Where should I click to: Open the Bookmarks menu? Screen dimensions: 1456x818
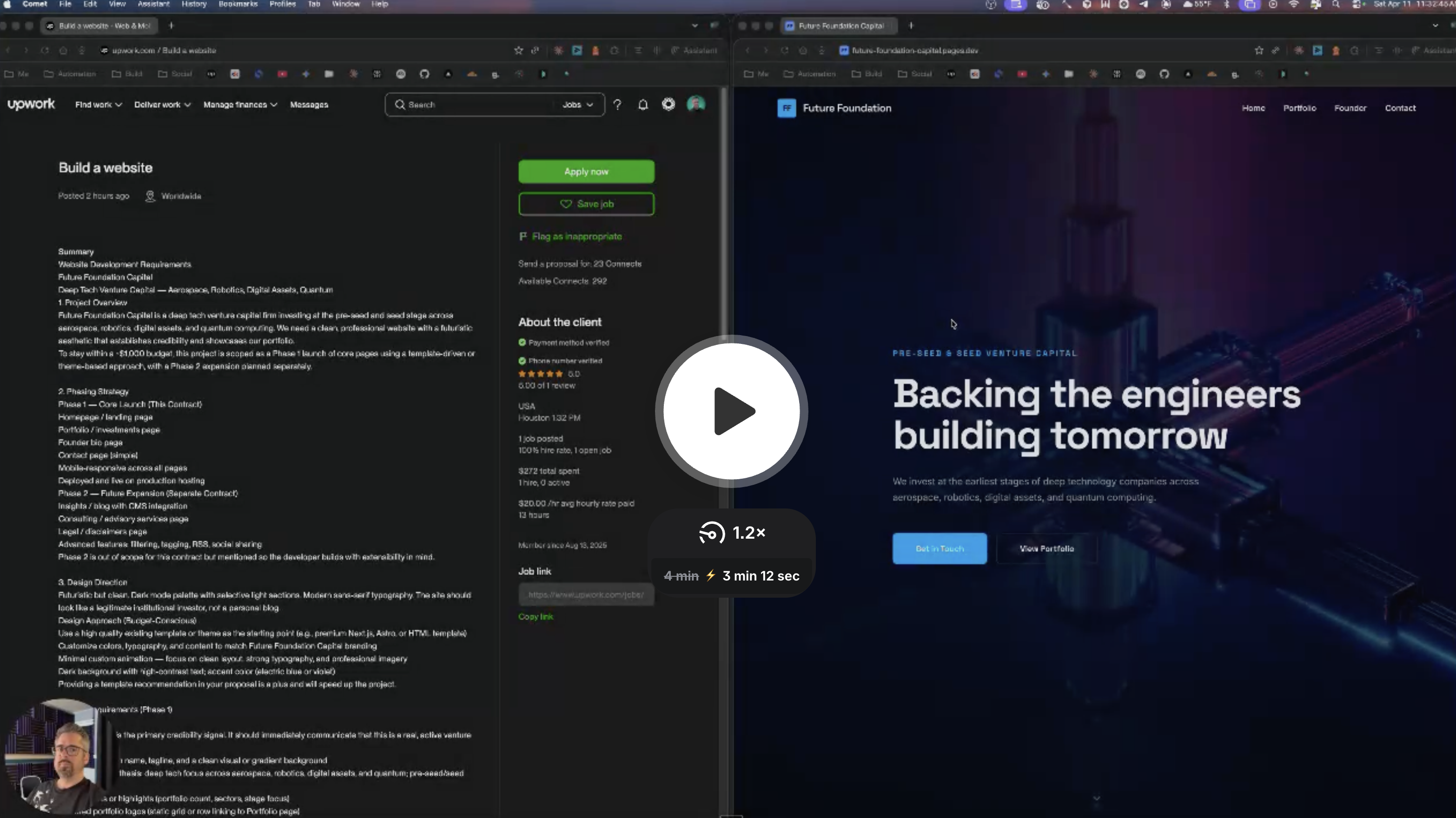(238, 4)
